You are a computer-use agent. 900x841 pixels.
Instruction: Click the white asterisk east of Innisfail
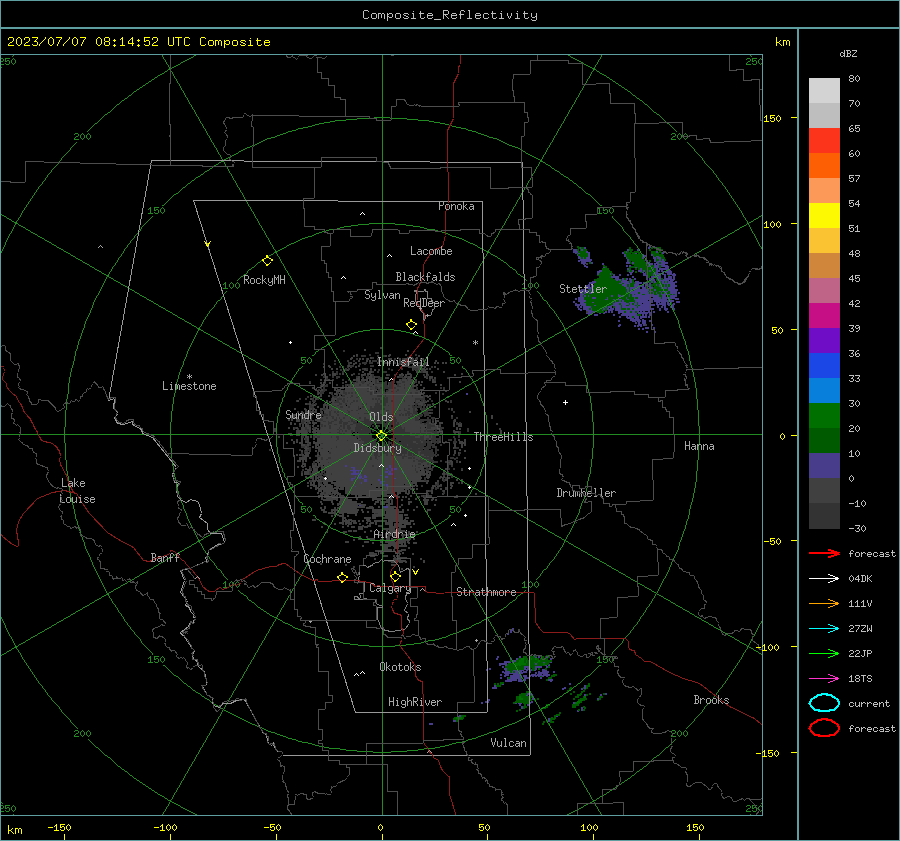click(x=475, y=343)
